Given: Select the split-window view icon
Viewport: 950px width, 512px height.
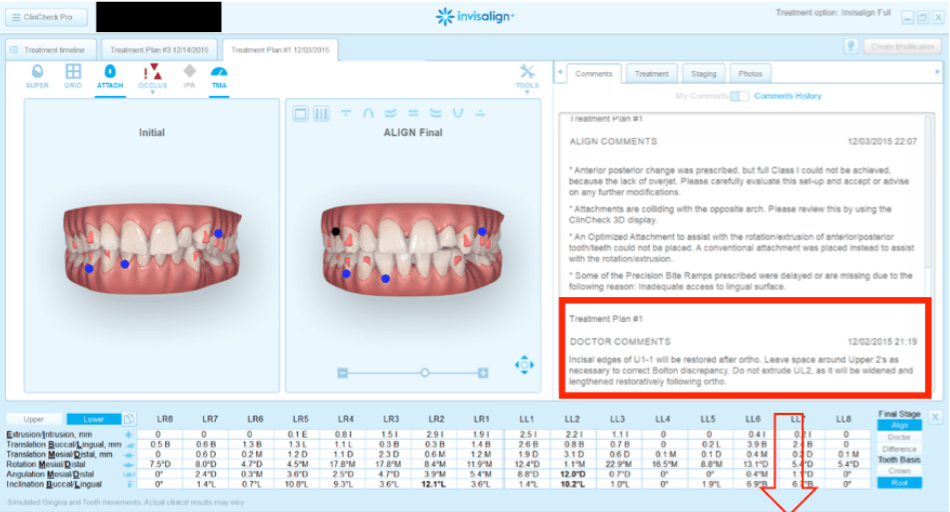Looking at the screenshot, I should coord(321,113).
